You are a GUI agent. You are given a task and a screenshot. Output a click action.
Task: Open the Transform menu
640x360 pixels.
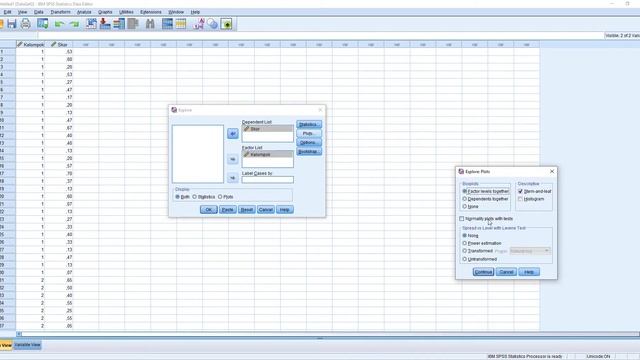pos(60,12)
